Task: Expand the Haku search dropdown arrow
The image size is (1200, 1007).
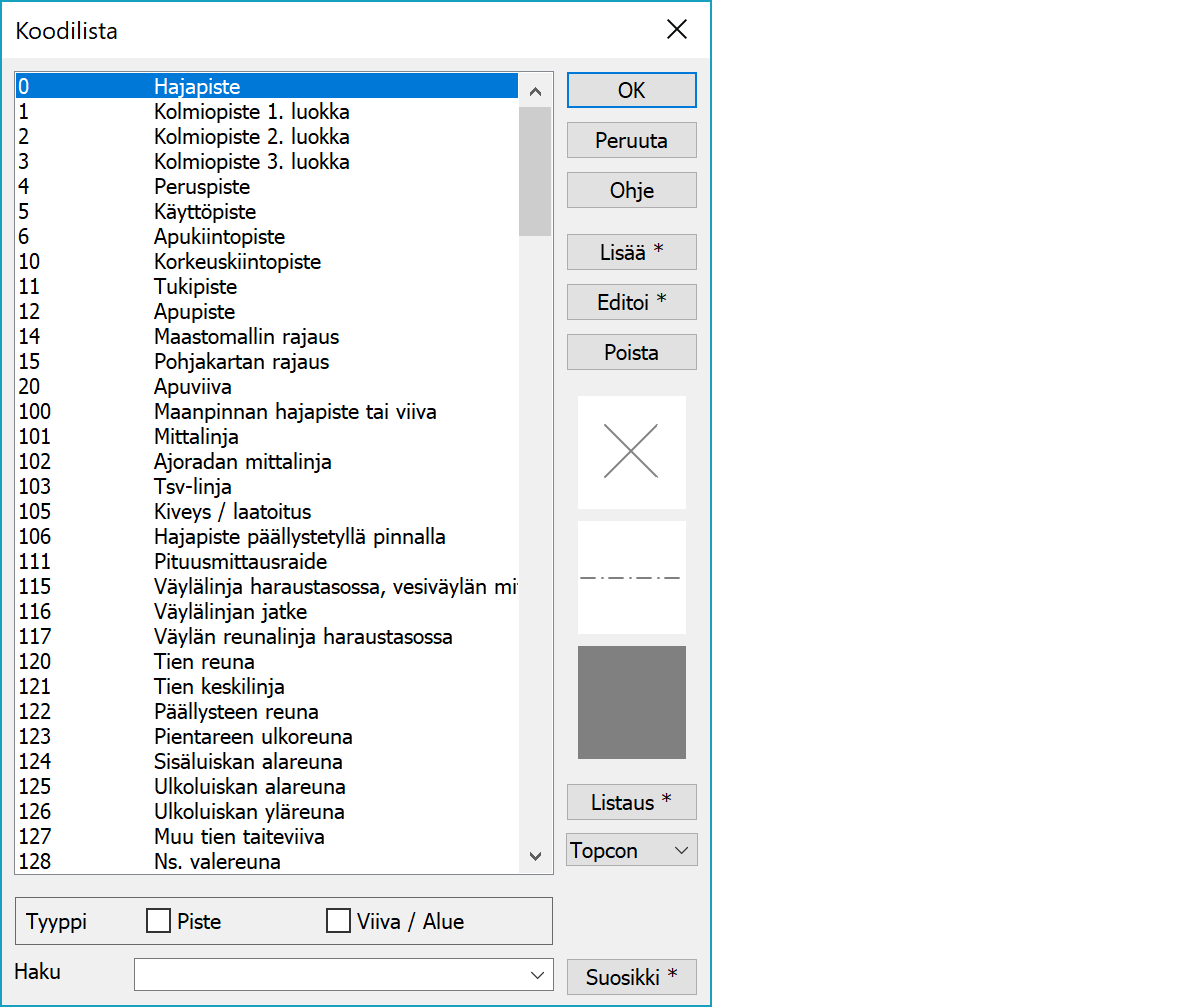Action: (540, 975)
